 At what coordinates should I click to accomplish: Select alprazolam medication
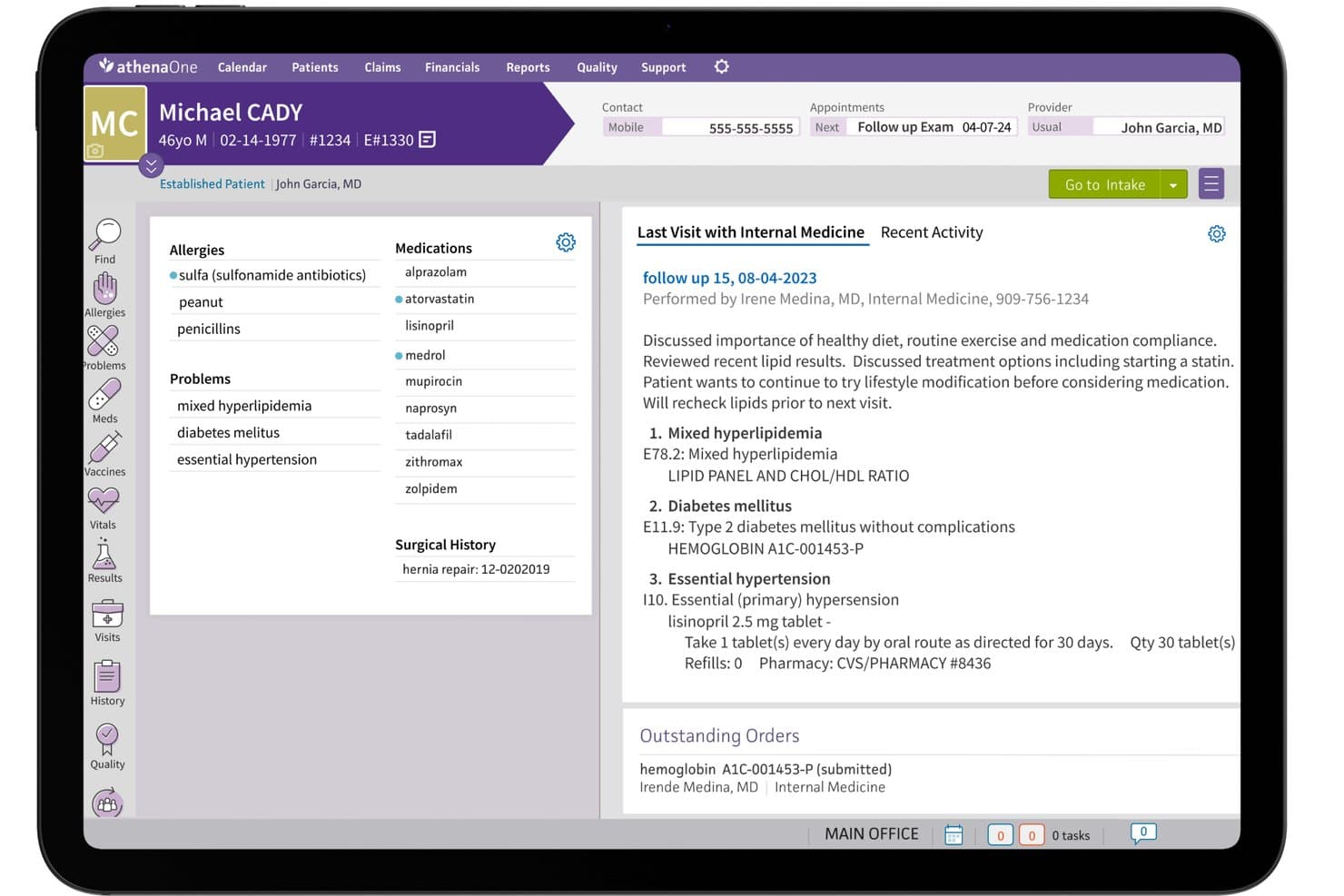(x=485, y=272)
